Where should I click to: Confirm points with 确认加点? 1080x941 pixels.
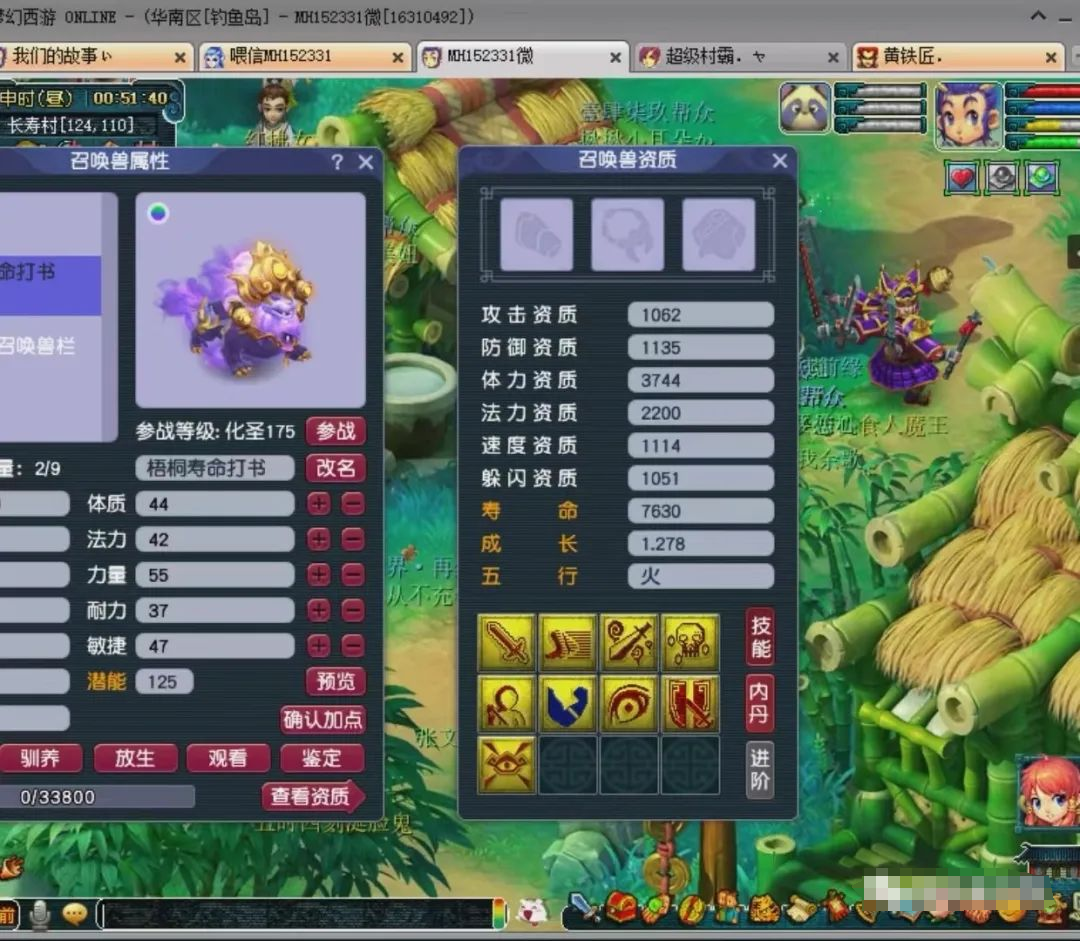[322, 719]
